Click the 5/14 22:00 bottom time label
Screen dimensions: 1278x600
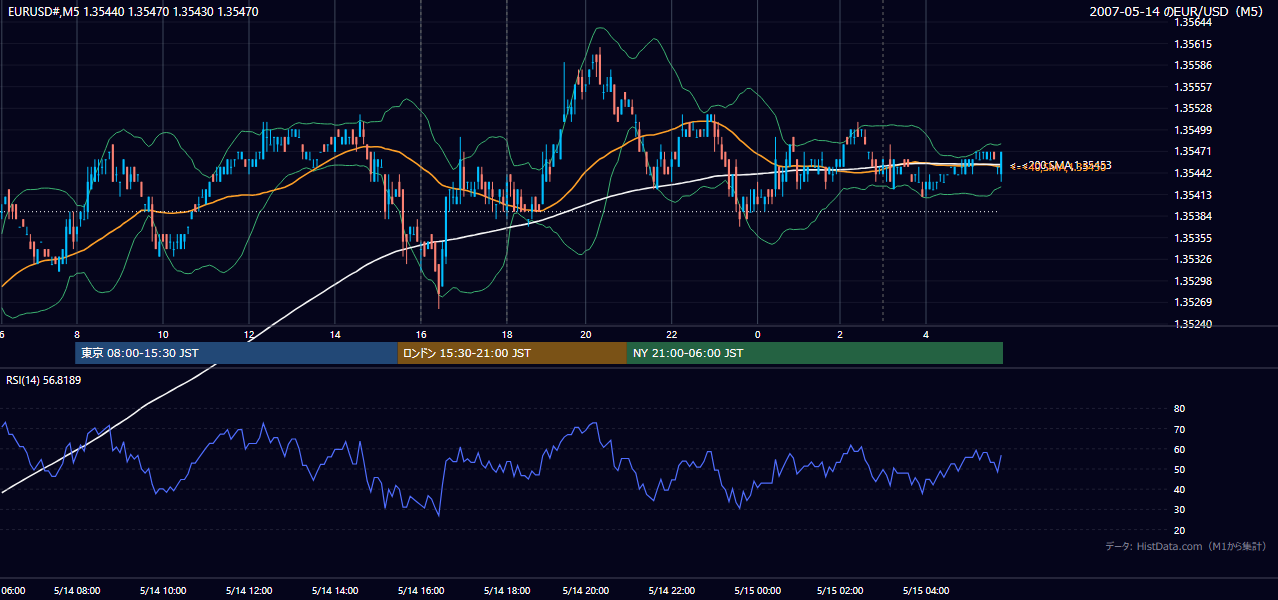(x=671, y=591)
